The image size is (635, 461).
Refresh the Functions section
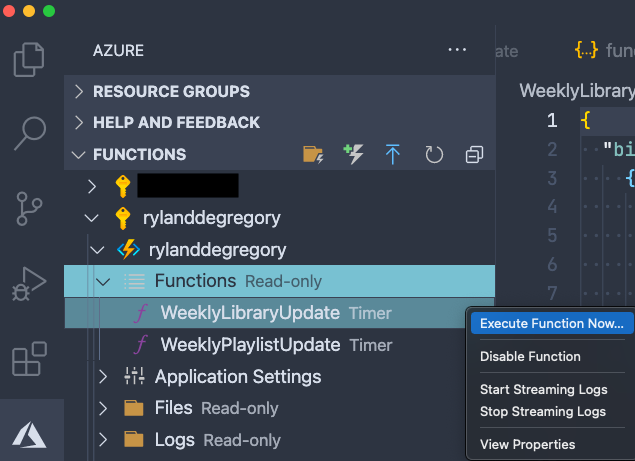pos(434,154)
